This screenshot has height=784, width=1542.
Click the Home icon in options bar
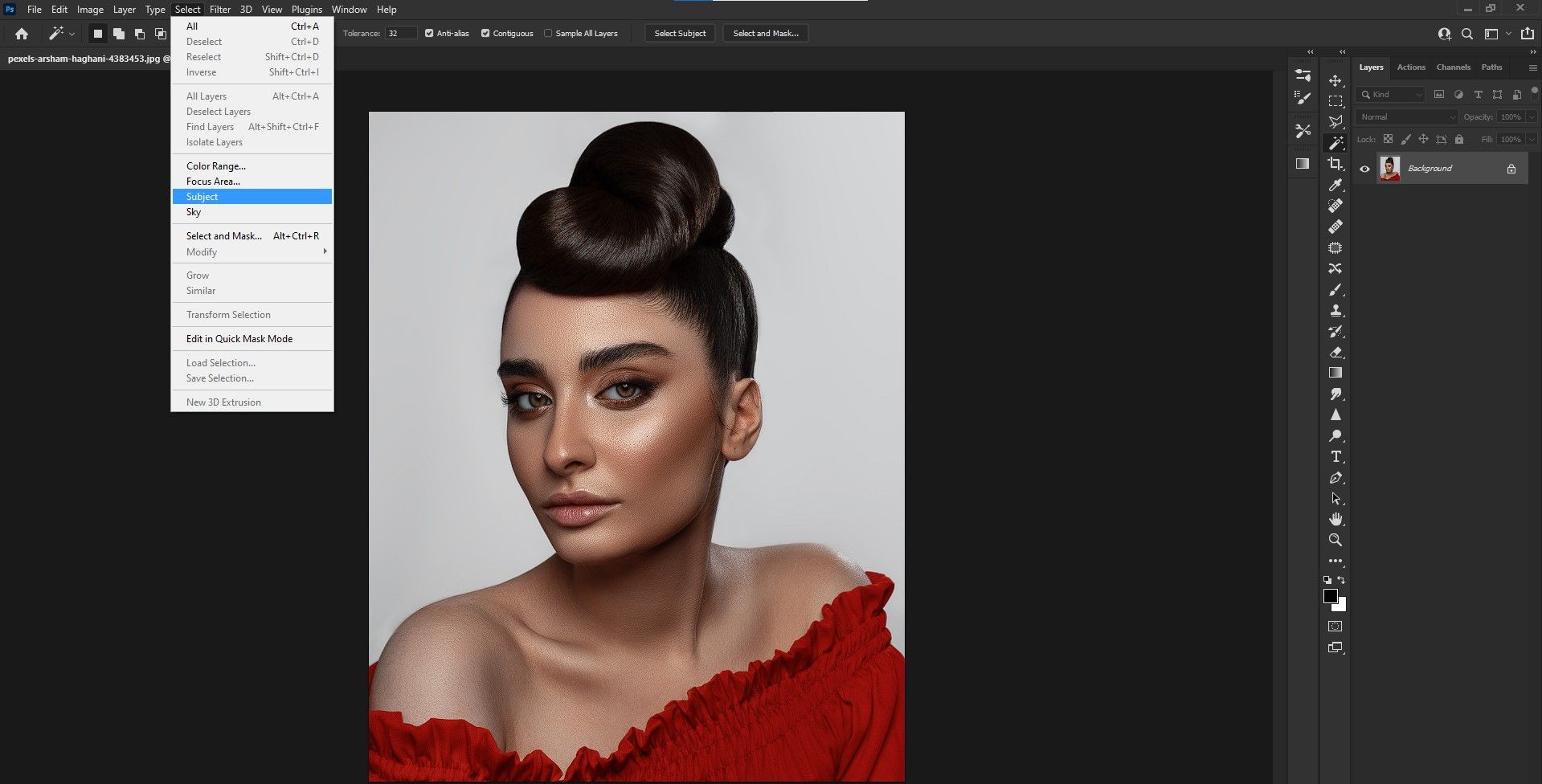(x=22, y=34)
